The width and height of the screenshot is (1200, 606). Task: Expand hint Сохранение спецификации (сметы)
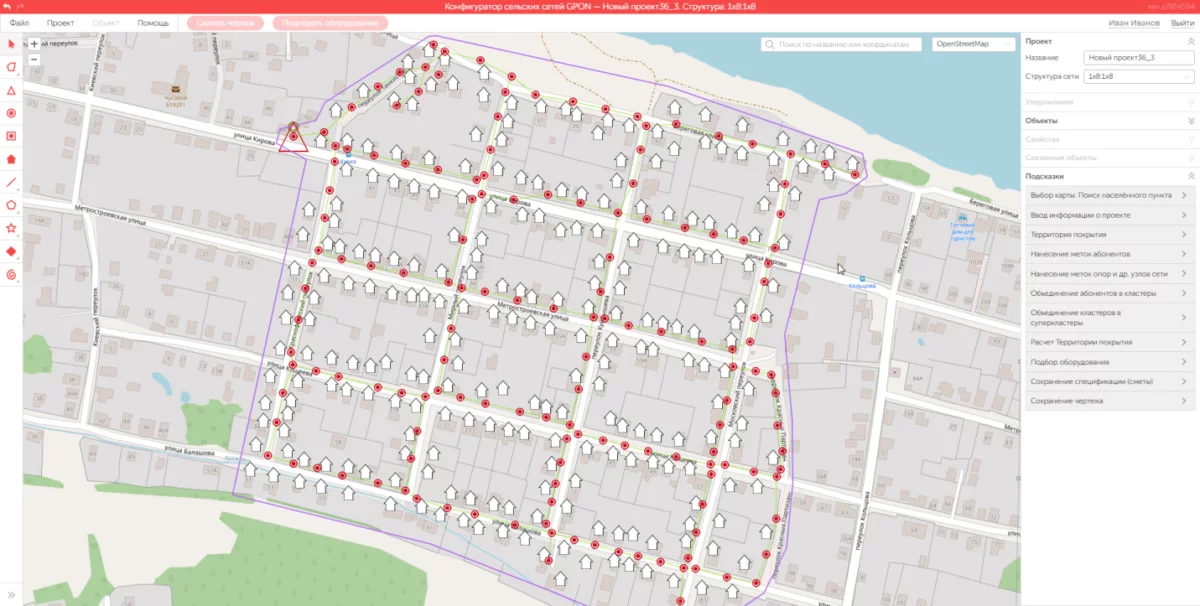point(1110,381)
